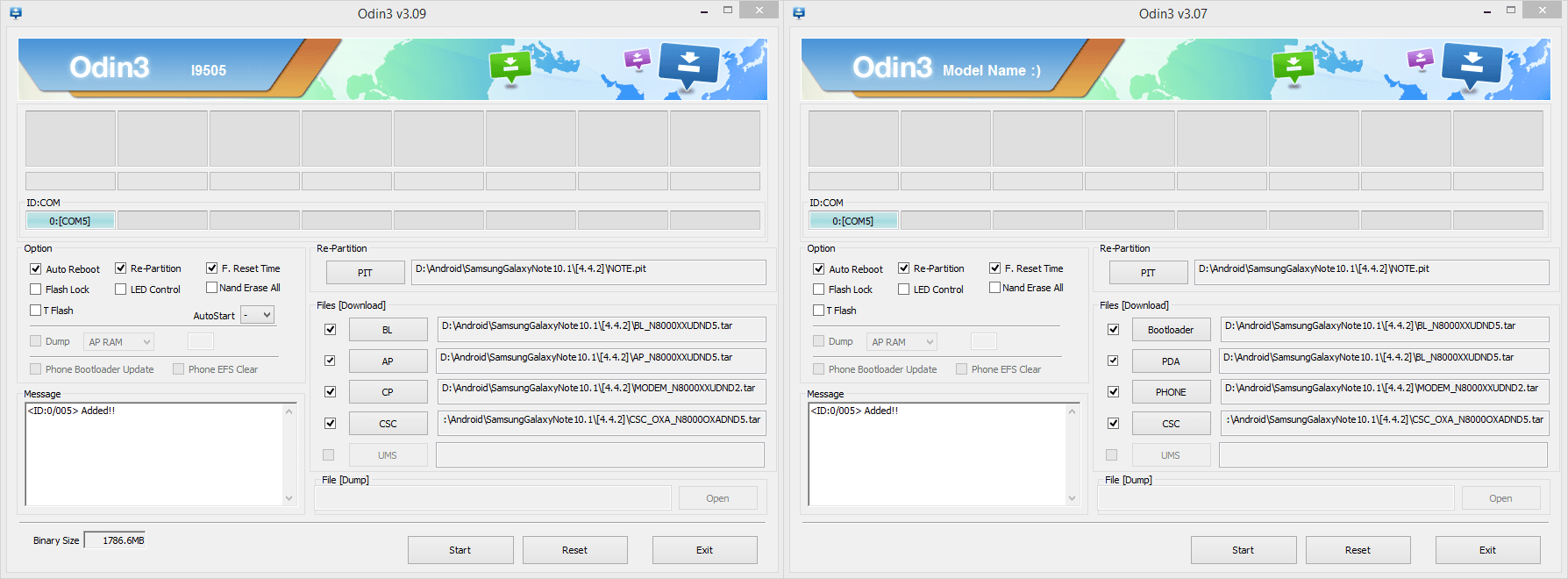Click the PIT button in Odin3 v3.09
1568x579 pixels.
[x=366, y=273]
